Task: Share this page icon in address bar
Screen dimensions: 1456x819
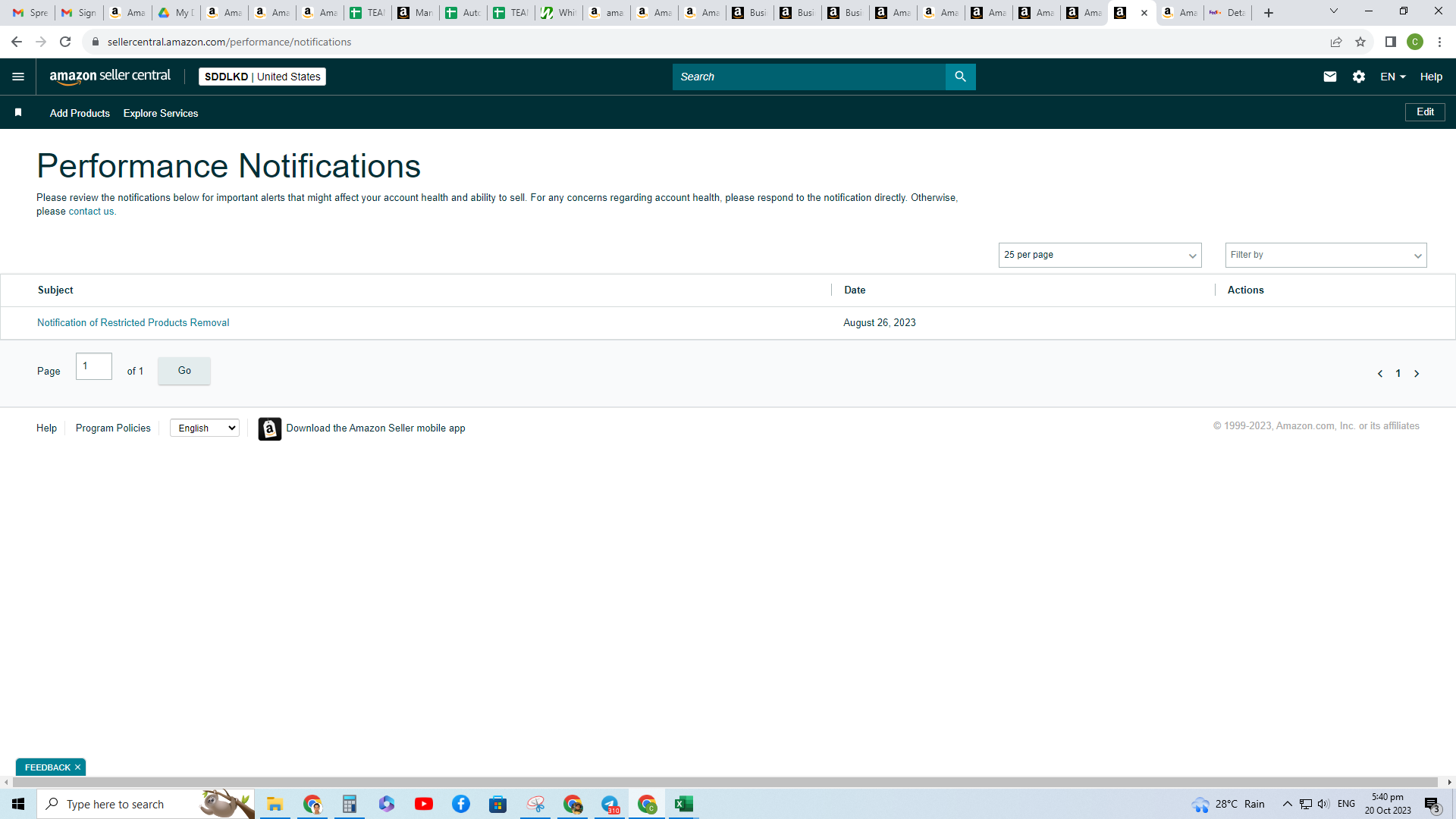Action: point(1335,42)
